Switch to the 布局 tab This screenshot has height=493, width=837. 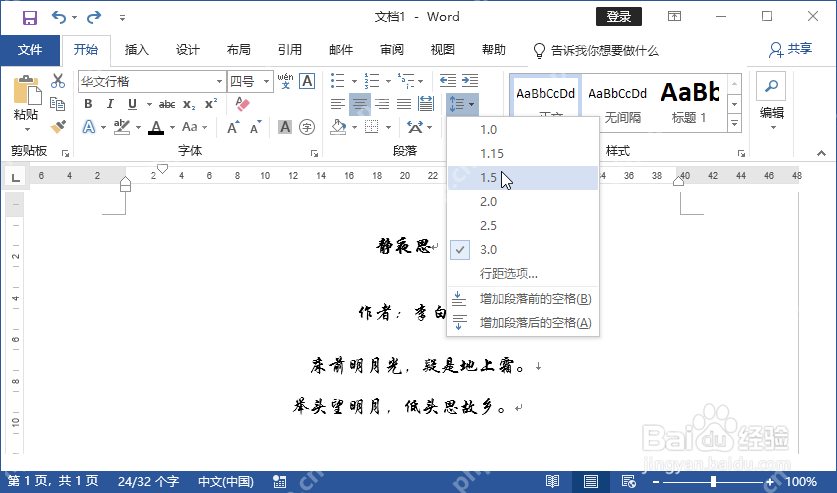coord(239,50)
